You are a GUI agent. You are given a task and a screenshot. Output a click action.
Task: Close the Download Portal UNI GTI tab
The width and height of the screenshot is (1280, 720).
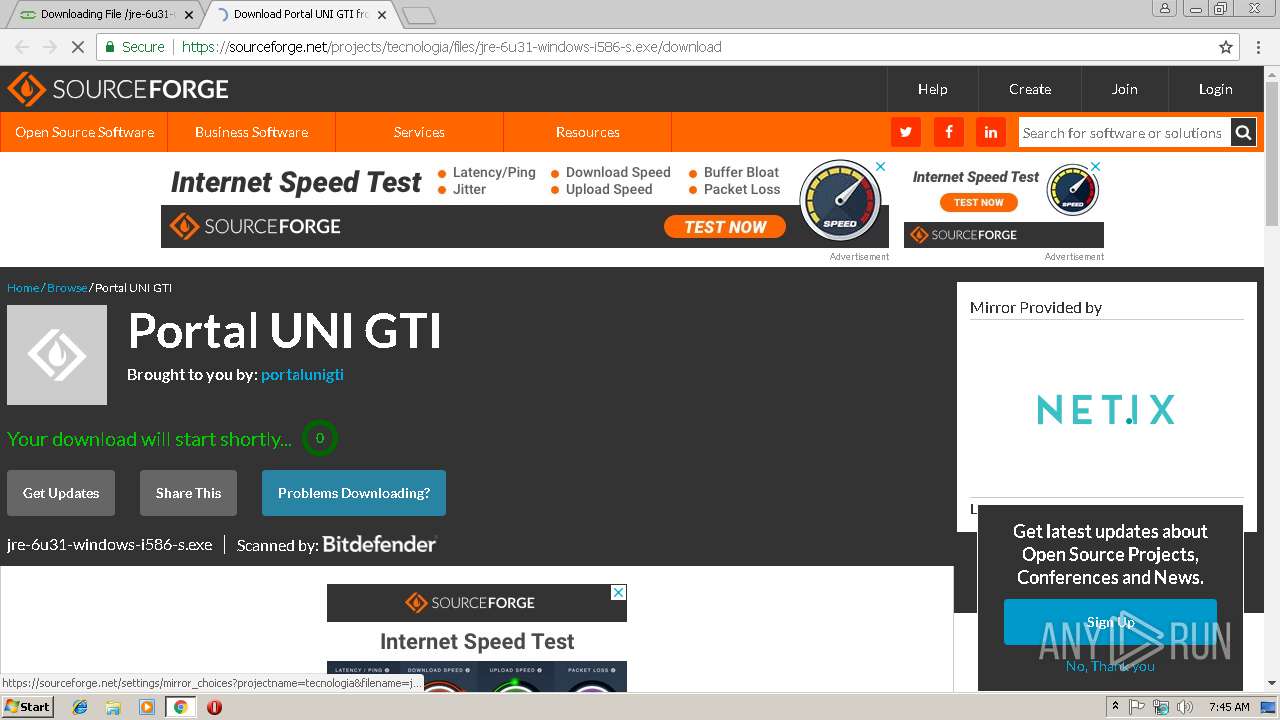coord(382,15)
